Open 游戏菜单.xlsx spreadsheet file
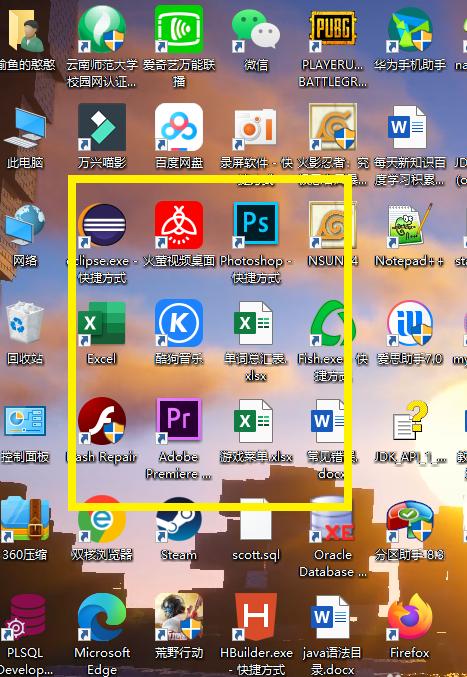The width and height of the screenshot is (467, 677). 254,421
